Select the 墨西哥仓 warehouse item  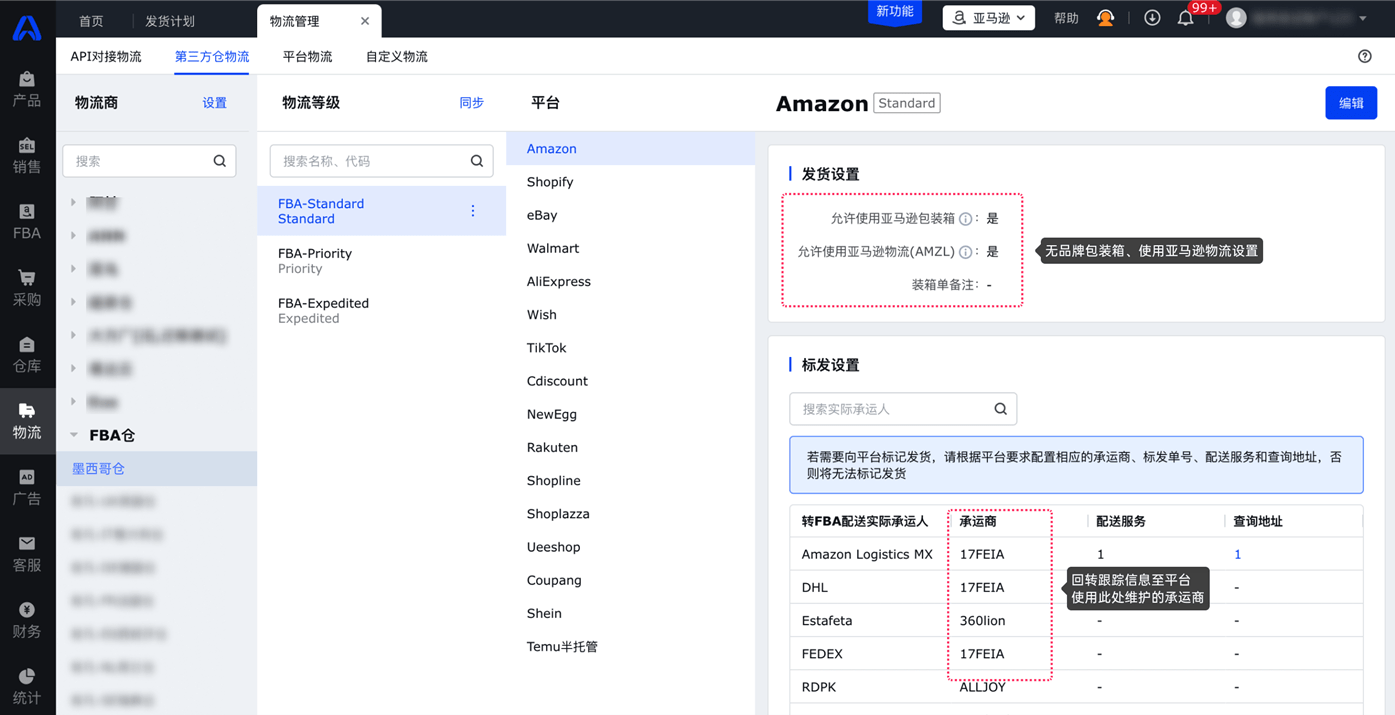pos(98,468)
